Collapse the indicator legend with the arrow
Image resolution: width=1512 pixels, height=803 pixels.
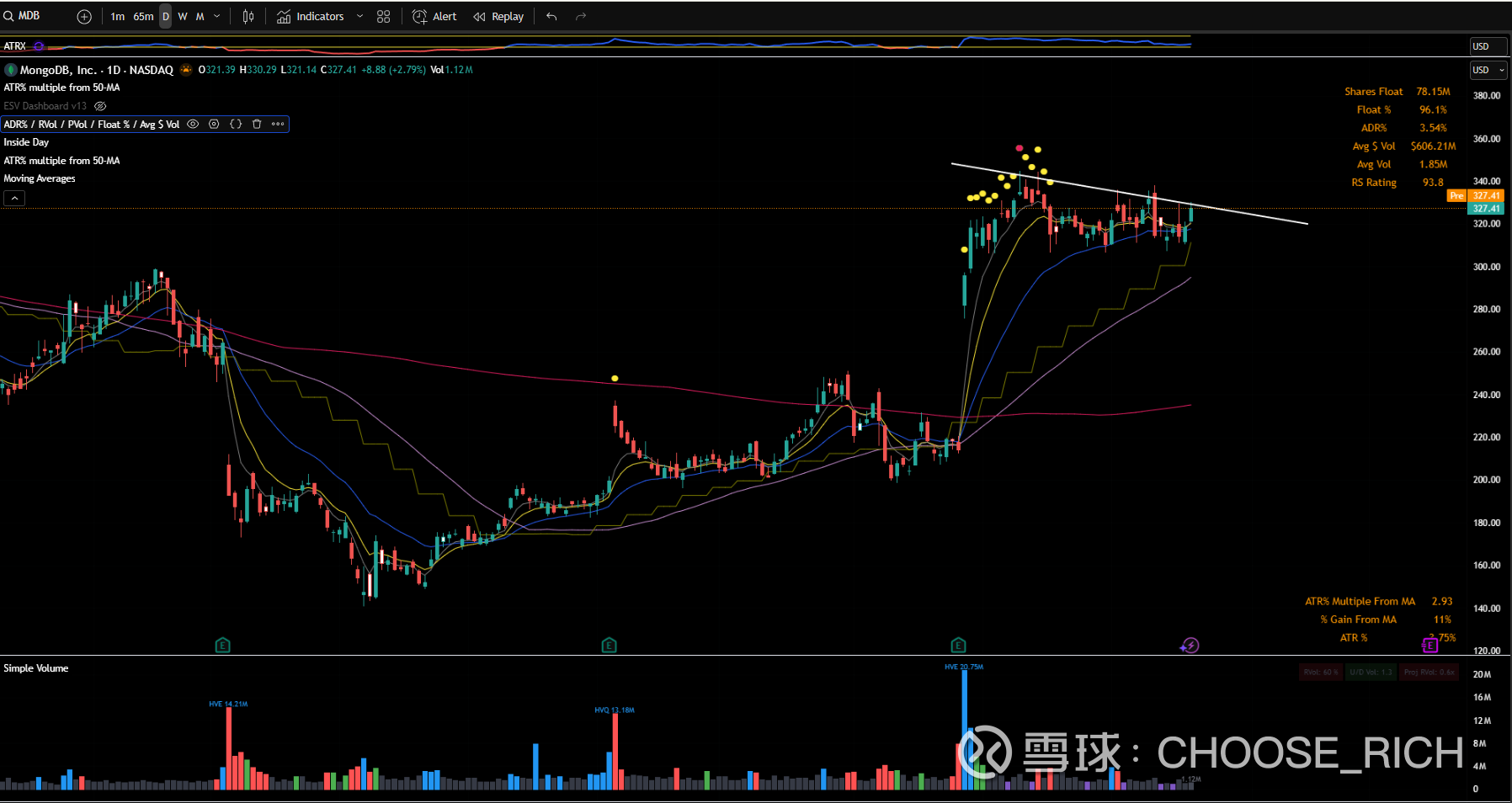click(14, 198)
